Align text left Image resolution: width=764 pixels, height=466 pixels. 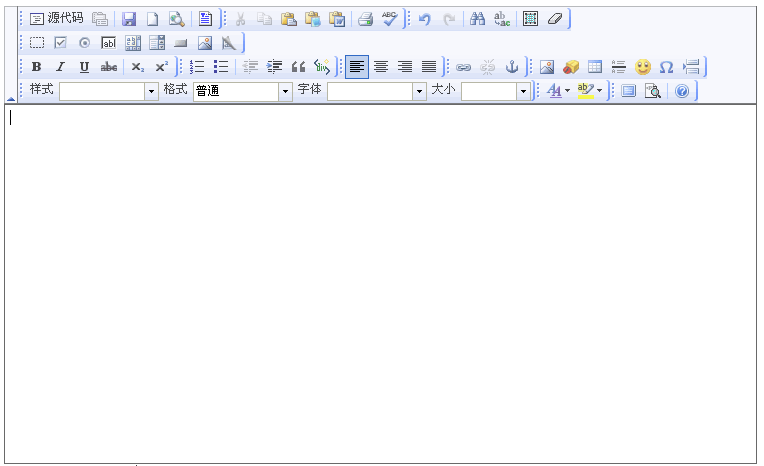[357, 67]
